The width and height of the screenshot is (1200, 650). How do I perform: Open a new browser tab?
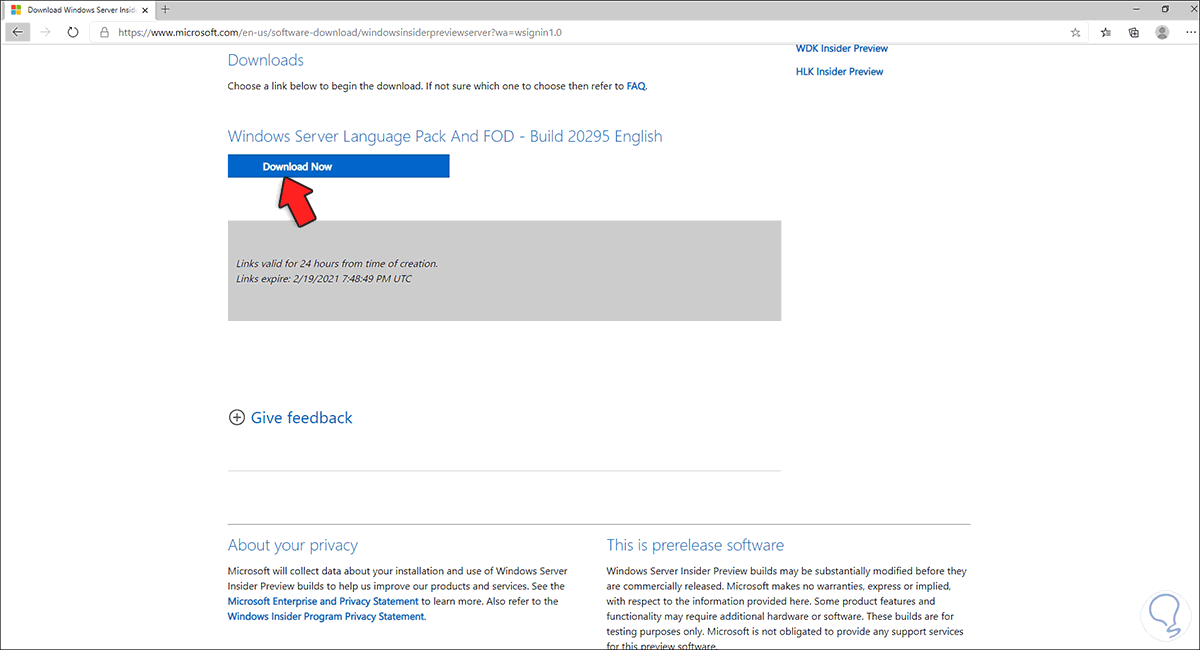[165, 9]
